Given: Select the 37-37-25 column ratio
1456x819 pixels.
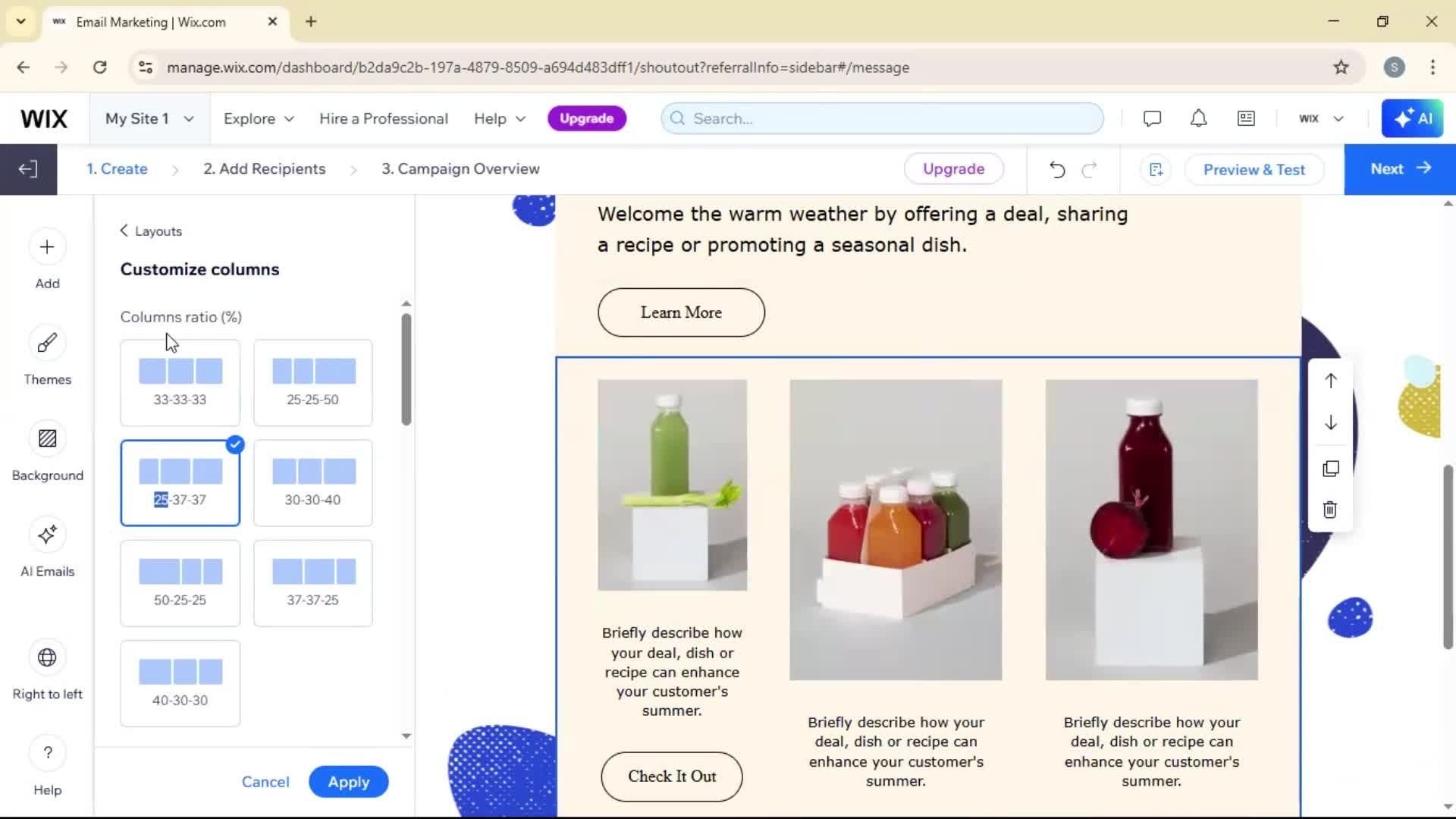Looking at the screenshot, I should [313, 583].
